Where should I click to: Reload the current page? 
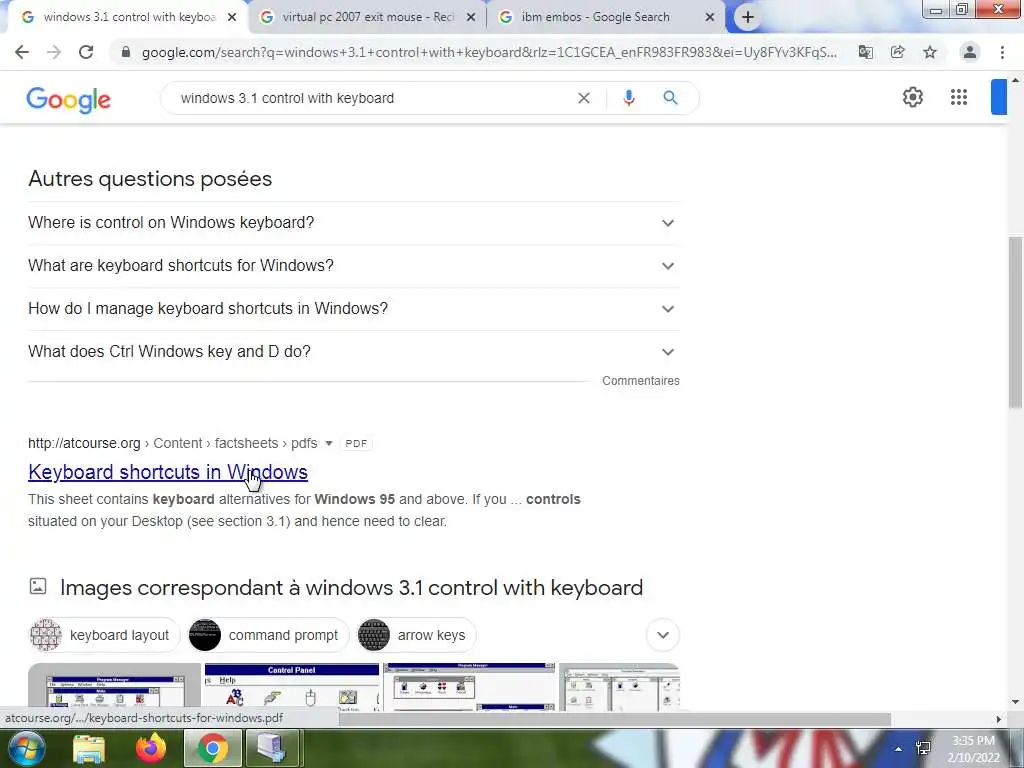click(86, 52)
